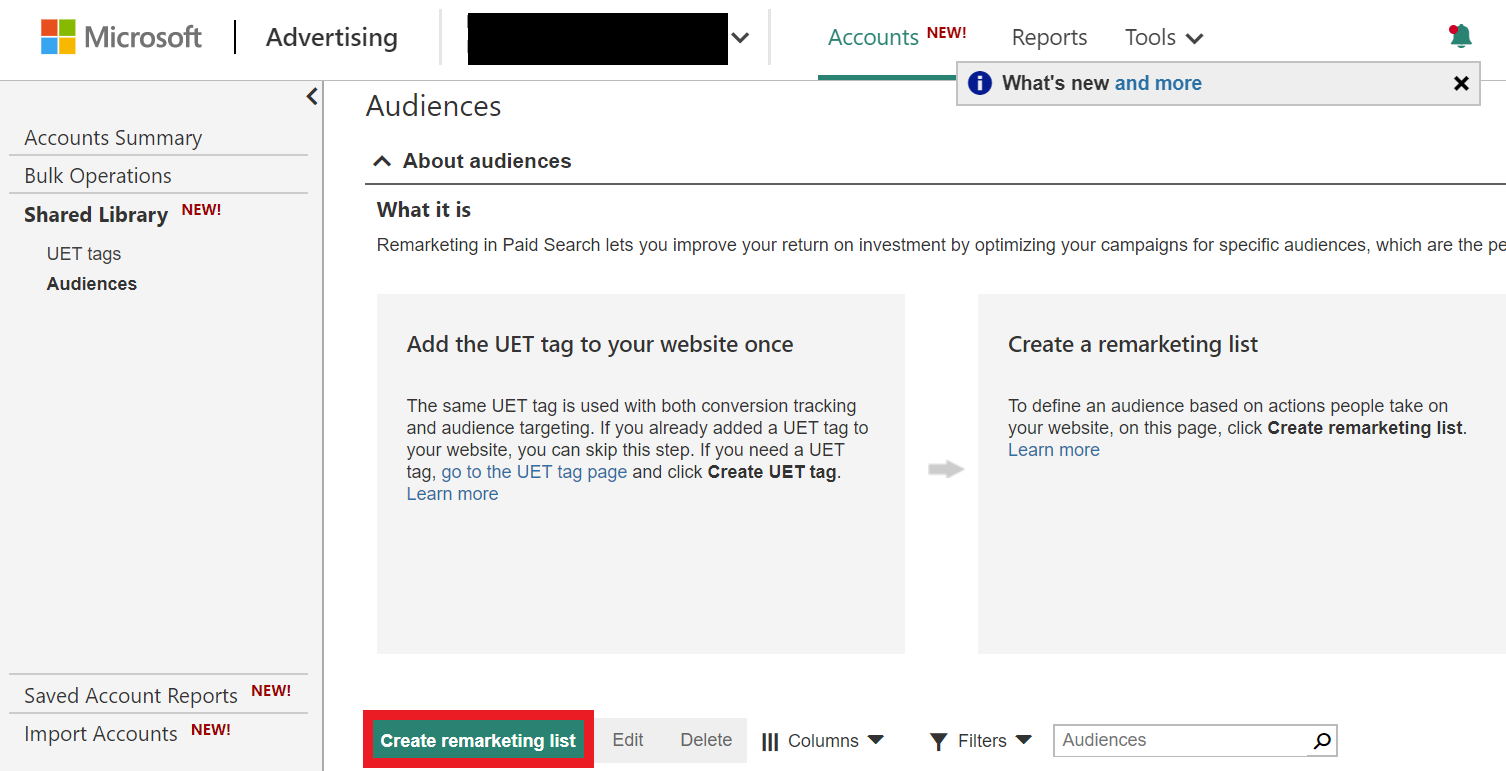Click 'Add the UET tag to your website once' heading
Image resolution: width=1506 pixels, height=771 pixels.
click(x=600, y=344)
